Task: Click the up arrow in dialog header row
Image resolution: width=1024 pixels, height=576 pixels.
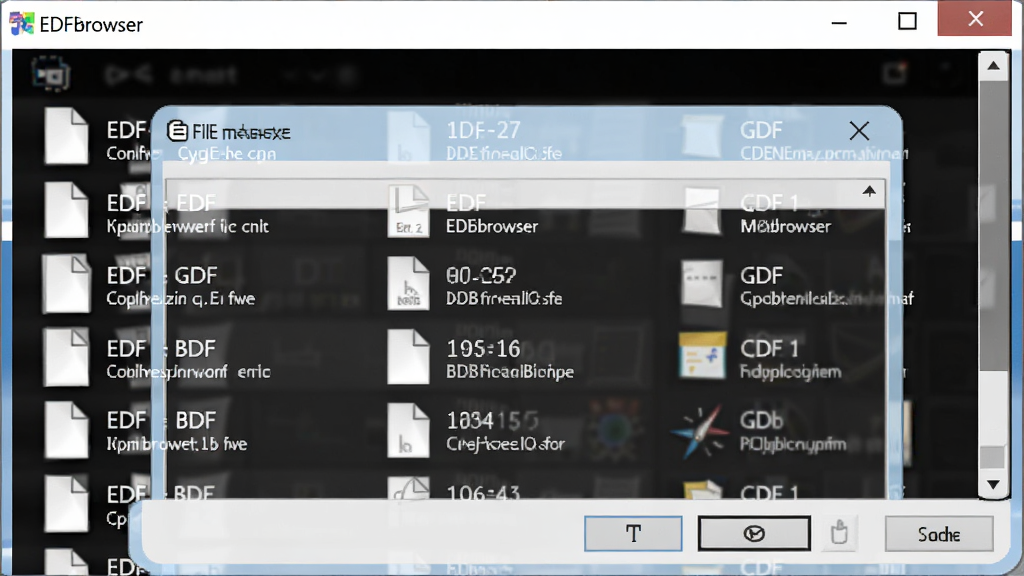Action: pyautogui.click(x=869, y=191)
